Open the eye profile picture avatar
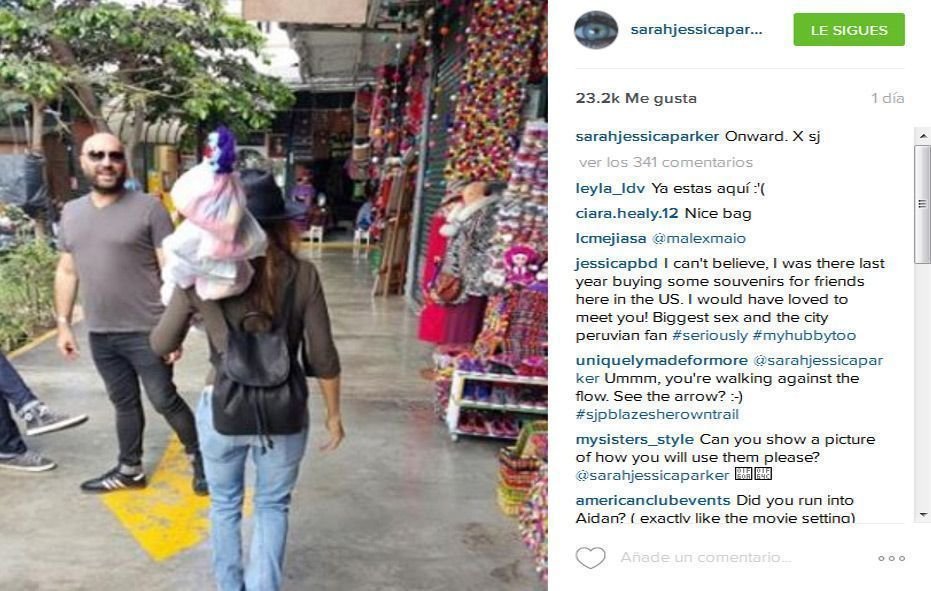Viewport: 931px width, 591px height. point(596,30)
